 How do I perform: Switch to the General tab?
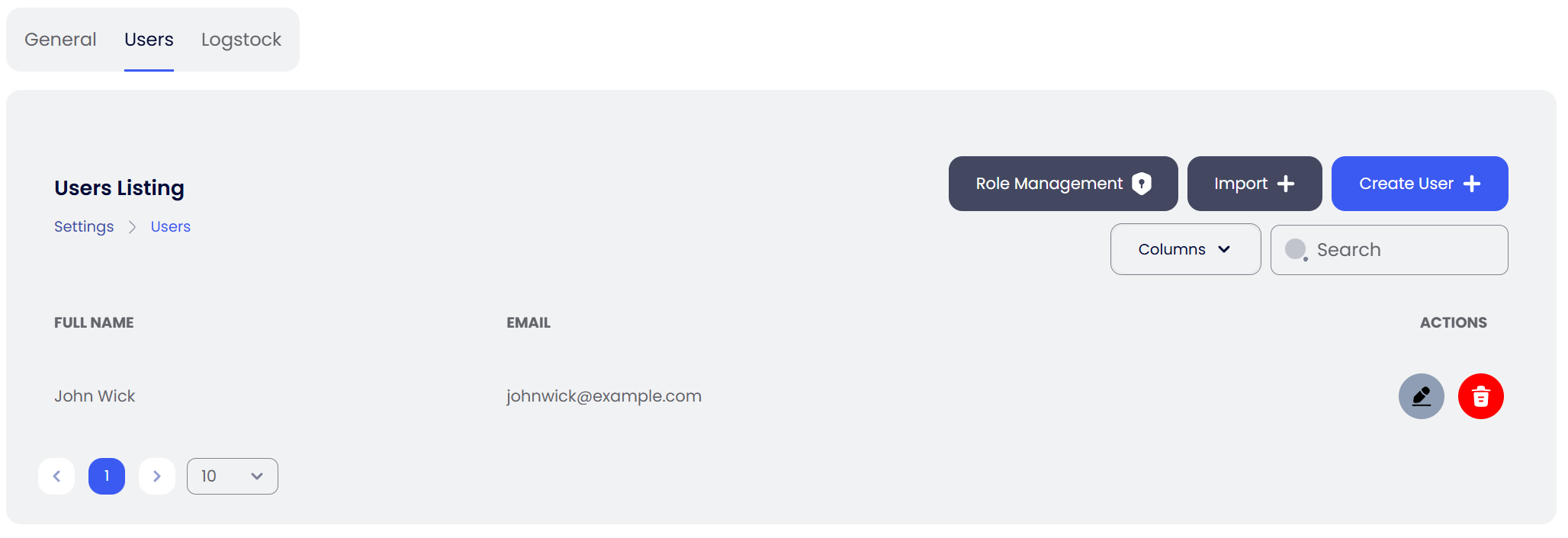click(60, 40)
